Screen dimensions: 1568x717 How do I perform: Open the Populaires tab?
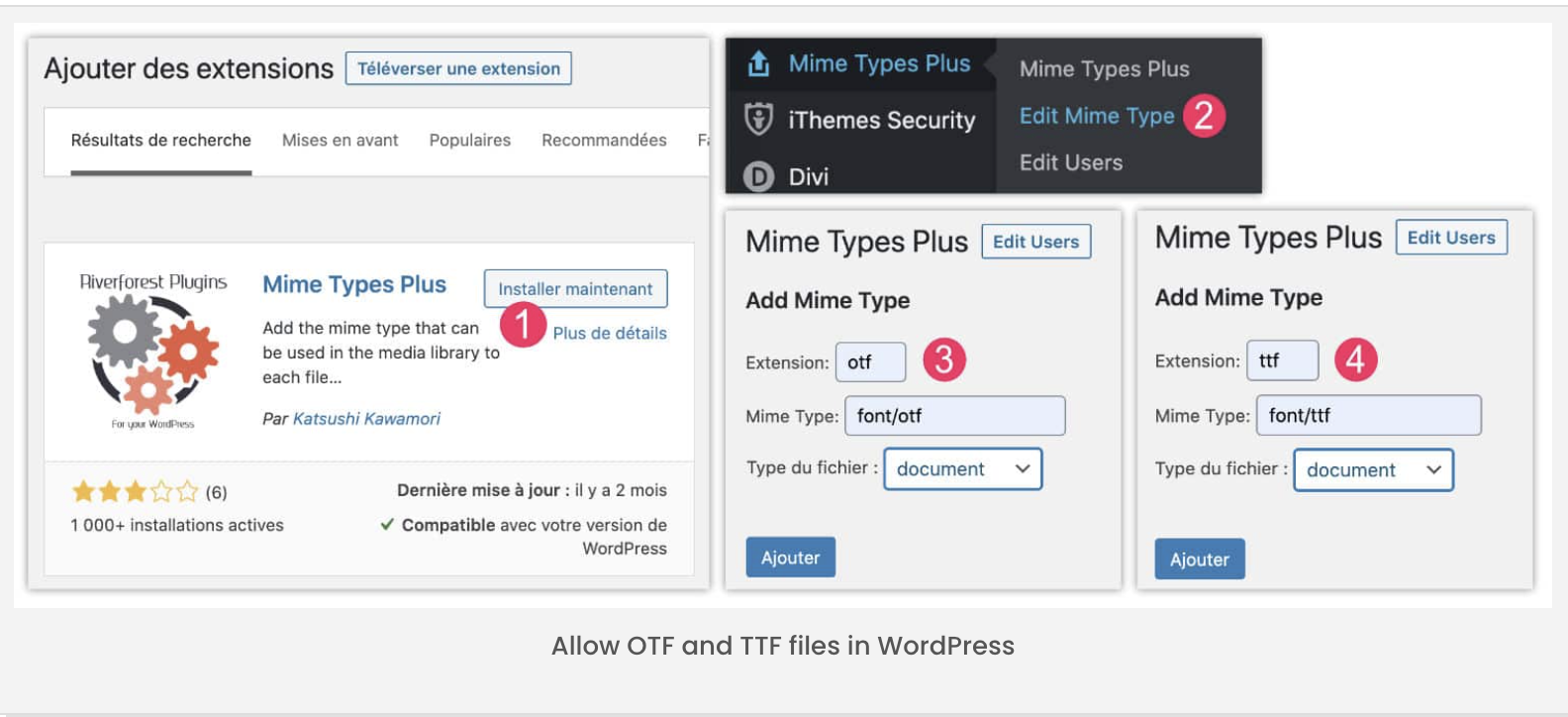point(469,141)
